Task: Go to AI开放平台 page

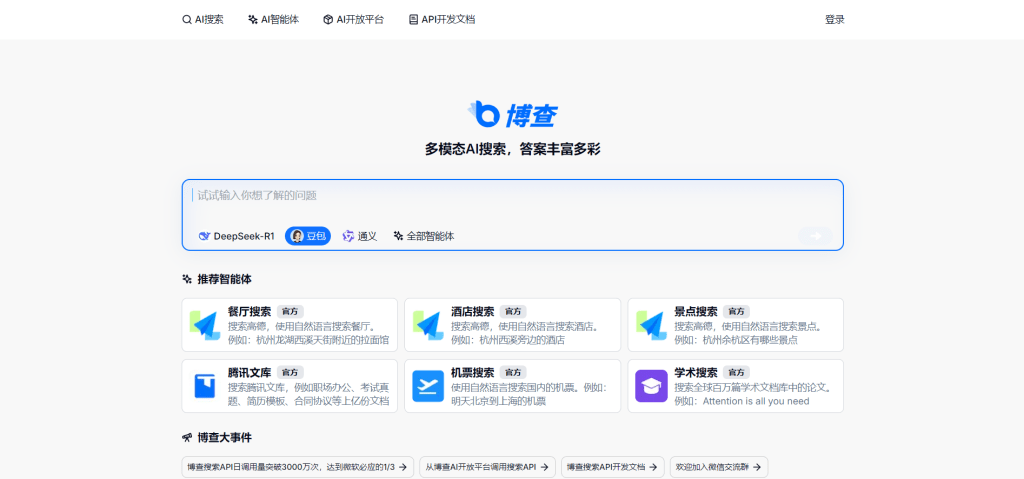Action: (x=353, y=20)
